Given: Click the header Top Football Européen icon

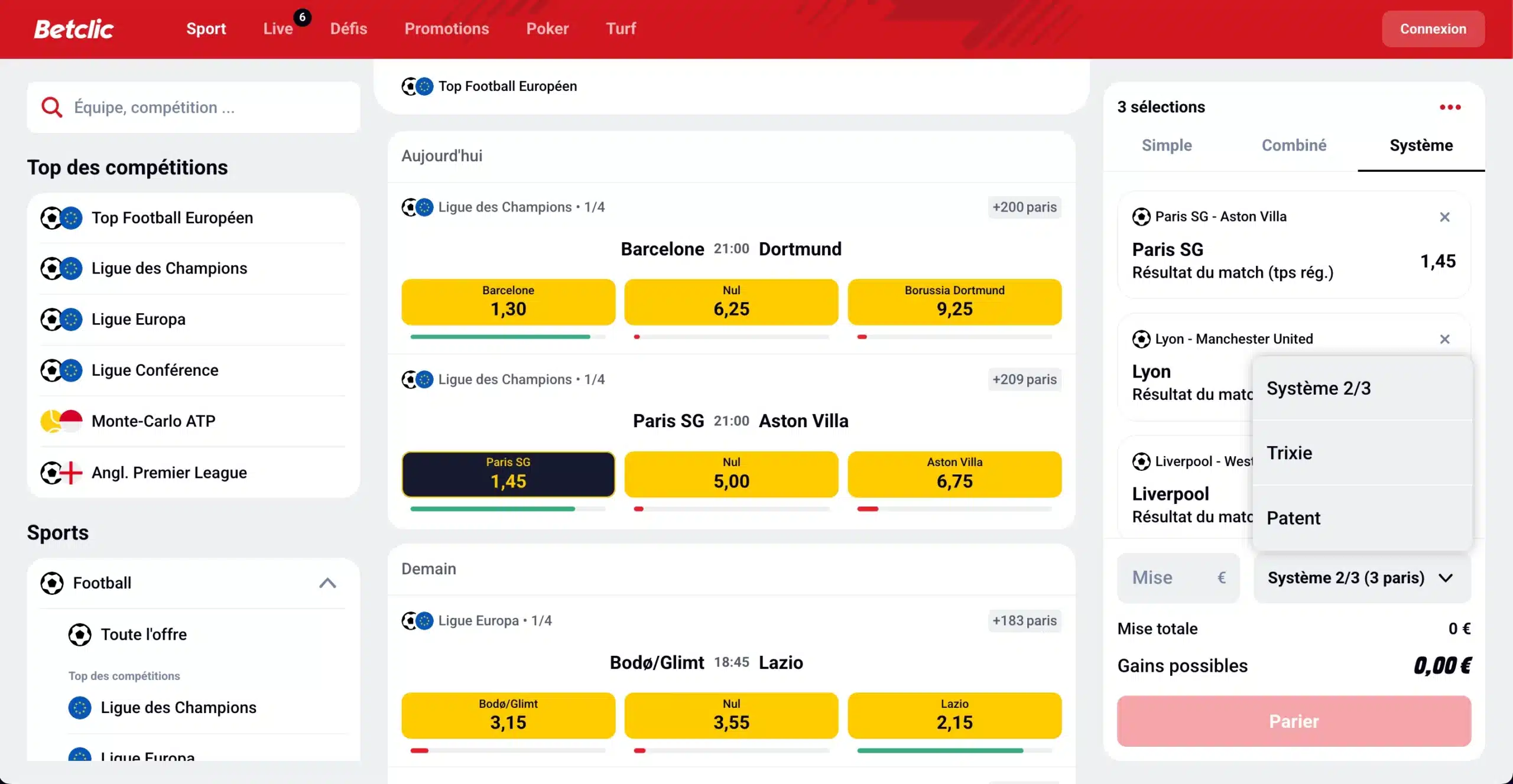Looking at the screenshot, I should tap(417, 86).
